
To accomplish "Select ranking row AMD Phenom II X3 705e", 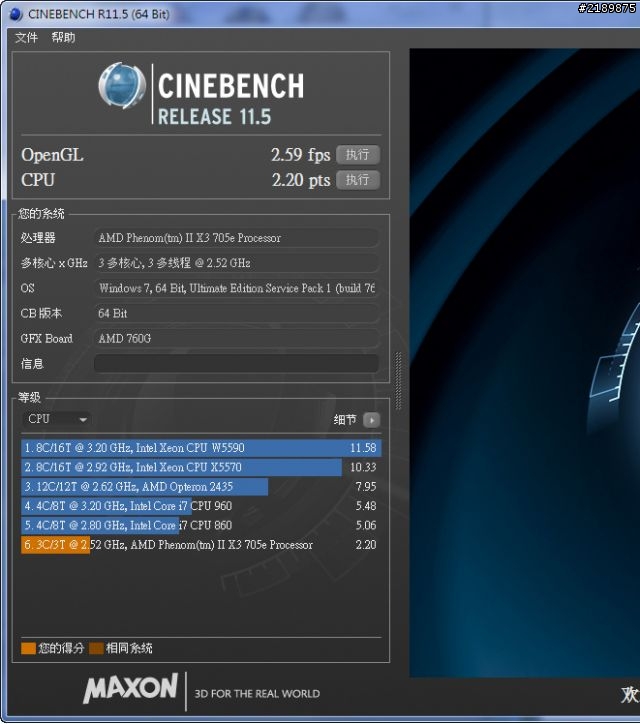I will [x=201, y=544].
